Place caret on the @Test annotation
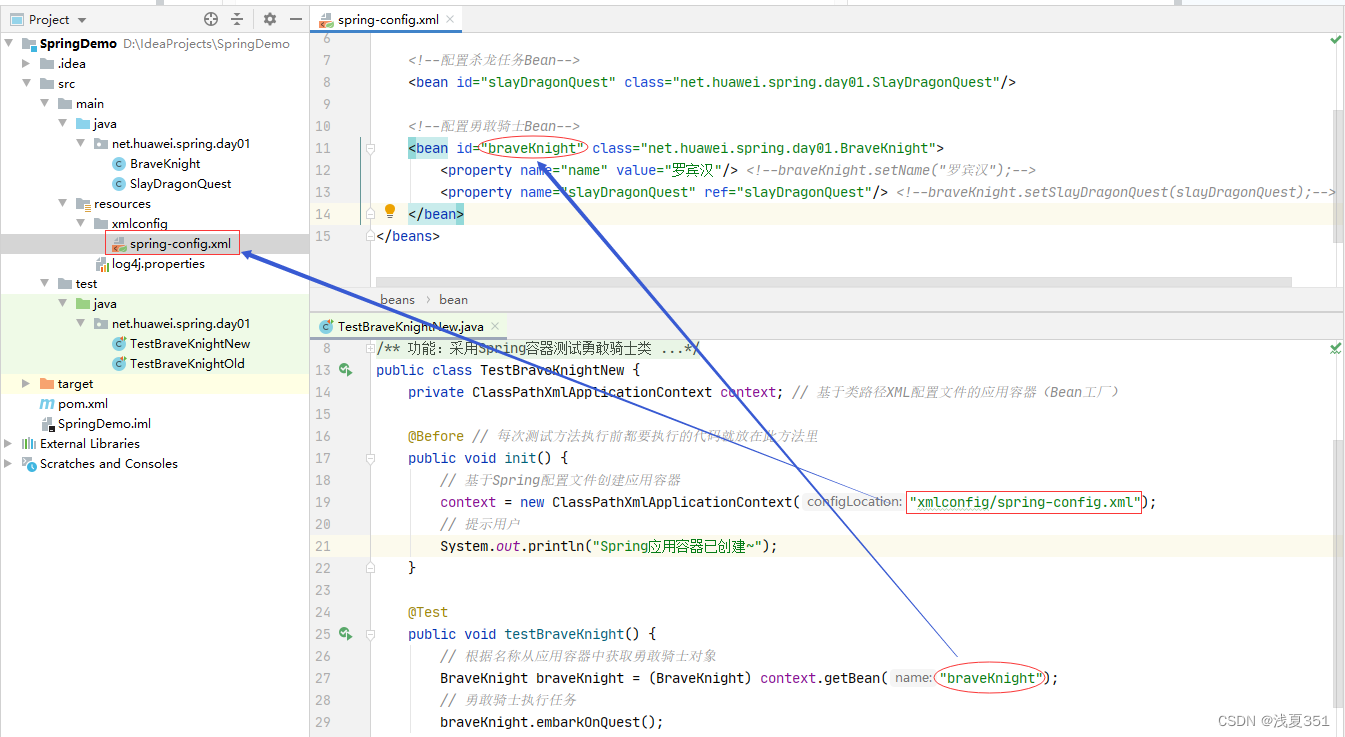The height and width of the screenshot is (737, 1345). (428, 612)
